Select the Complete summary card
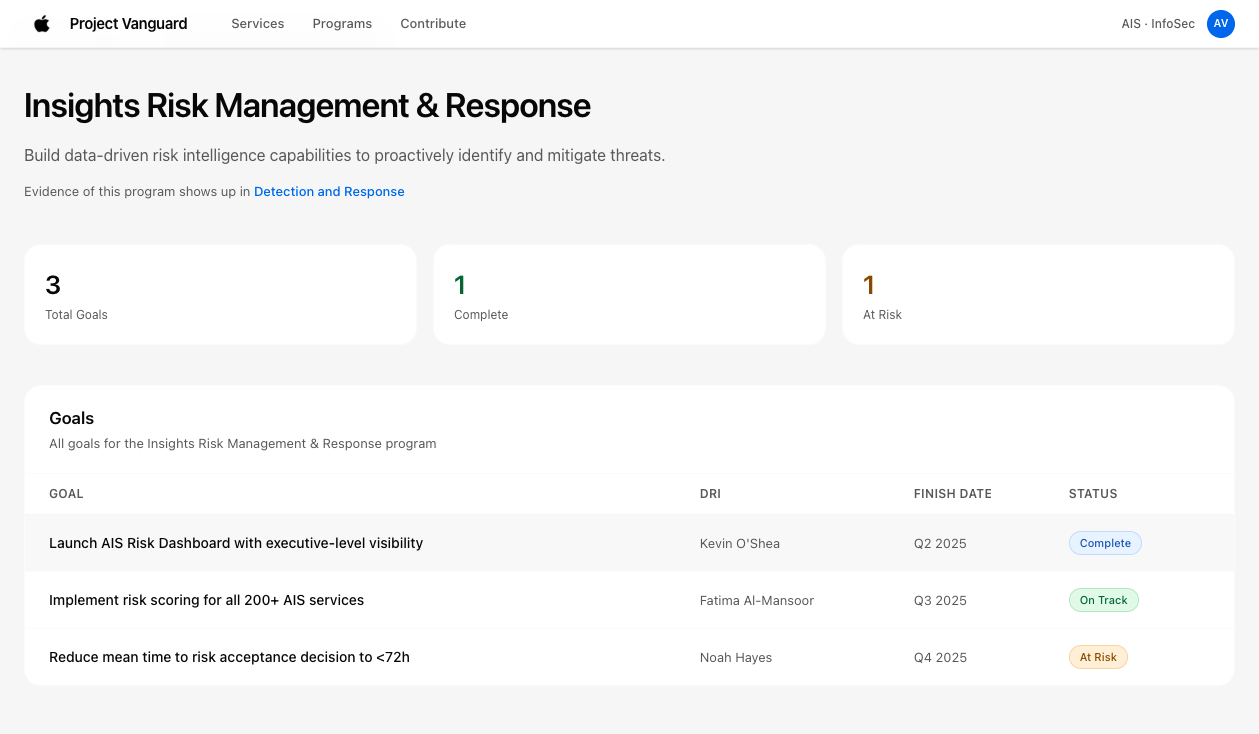Screen dimensions: 1259x734 pos(629,294)
